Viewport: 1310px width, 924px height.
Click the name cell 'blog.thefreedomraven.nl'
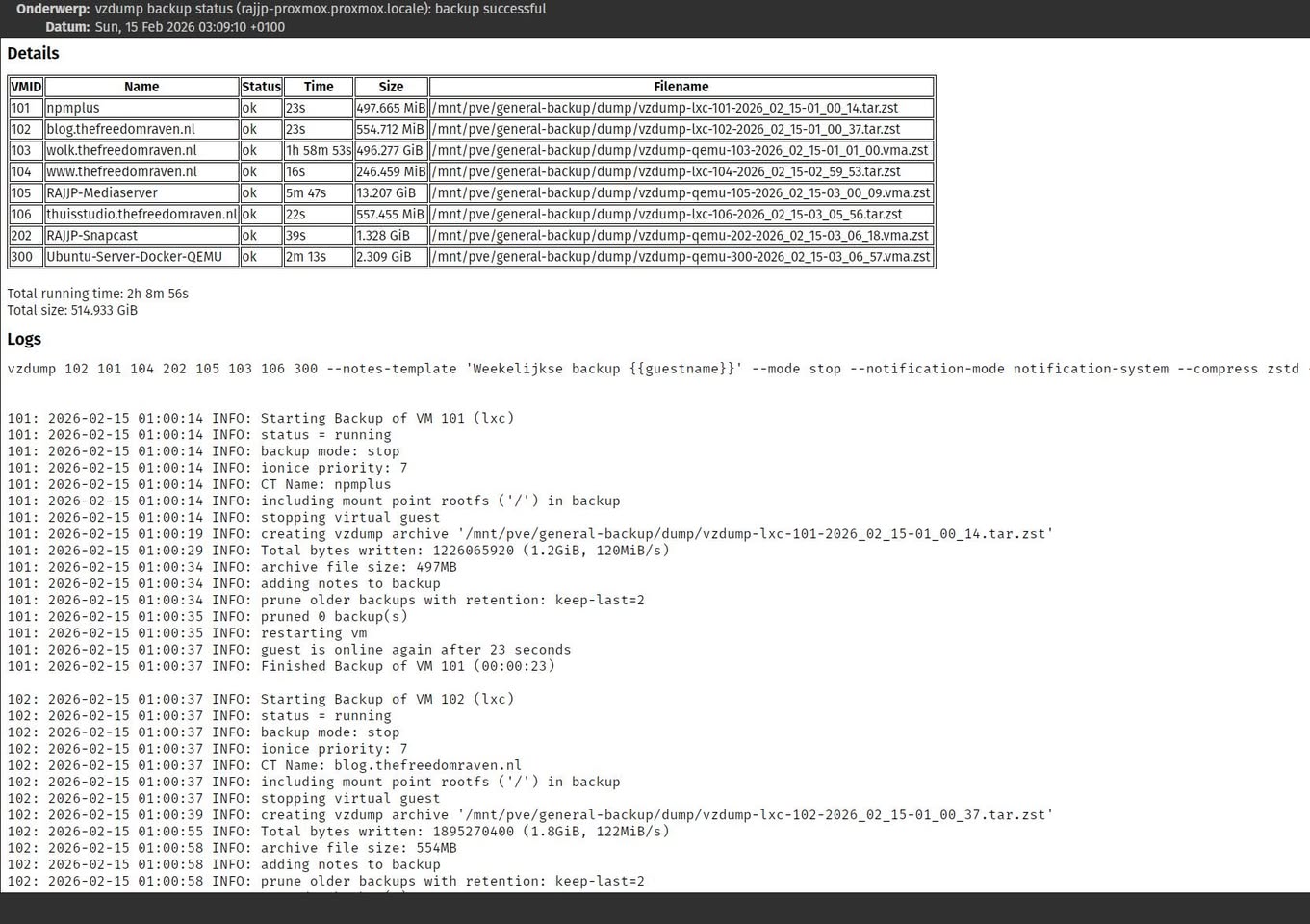pos(141,129)
